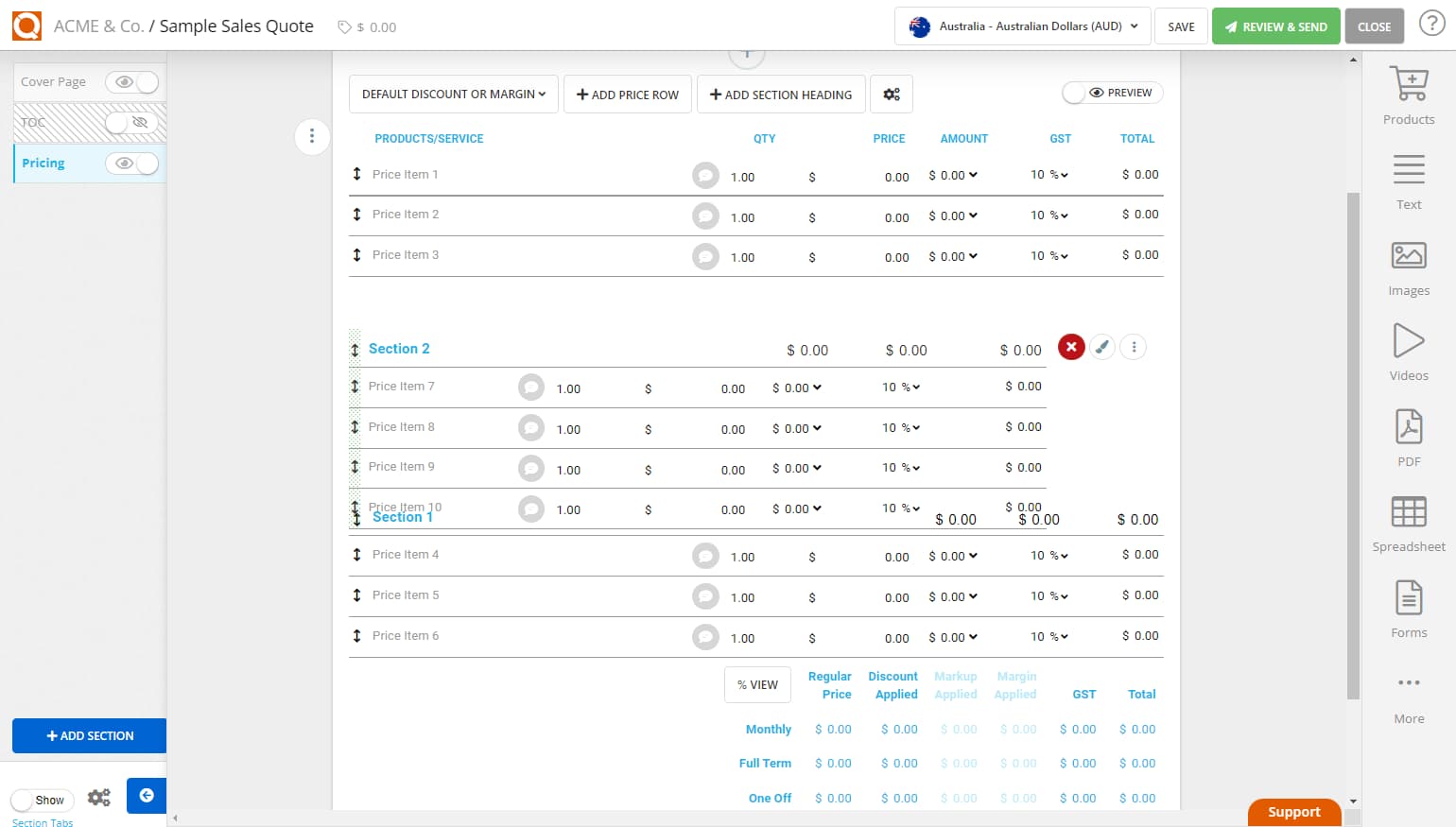Click the quantity field for Price Item 1

[743, 176]
